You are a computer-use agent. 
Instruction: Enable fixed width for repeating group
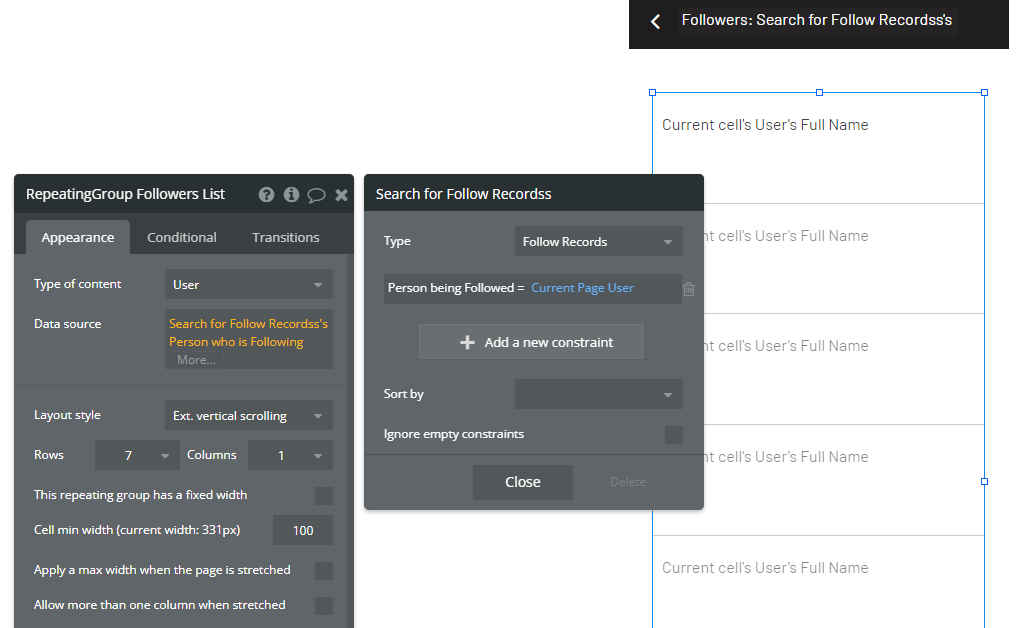(x=324, y=496)
